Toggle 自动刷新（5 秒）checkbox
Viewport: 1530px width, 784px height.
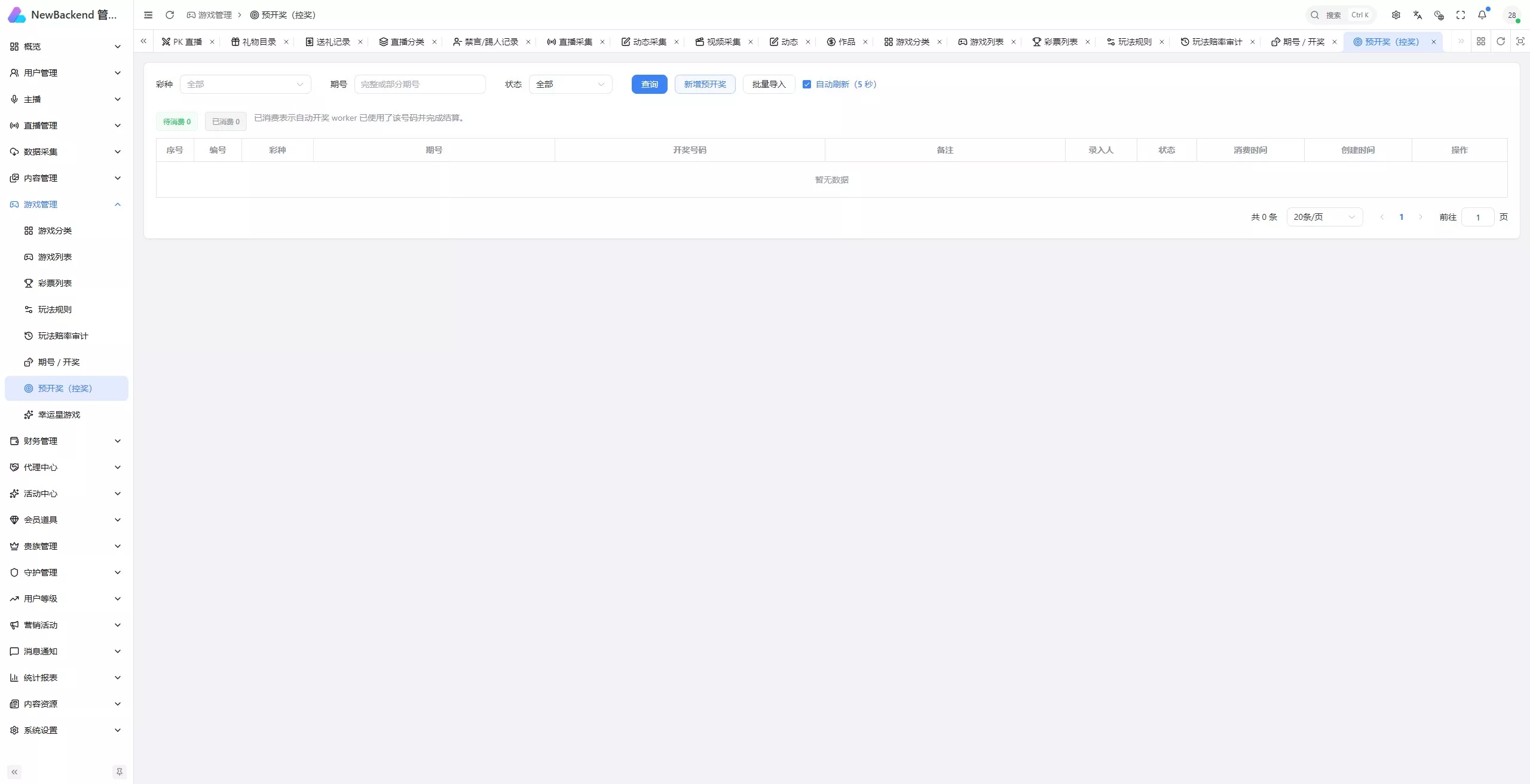[x=807, y=84]
